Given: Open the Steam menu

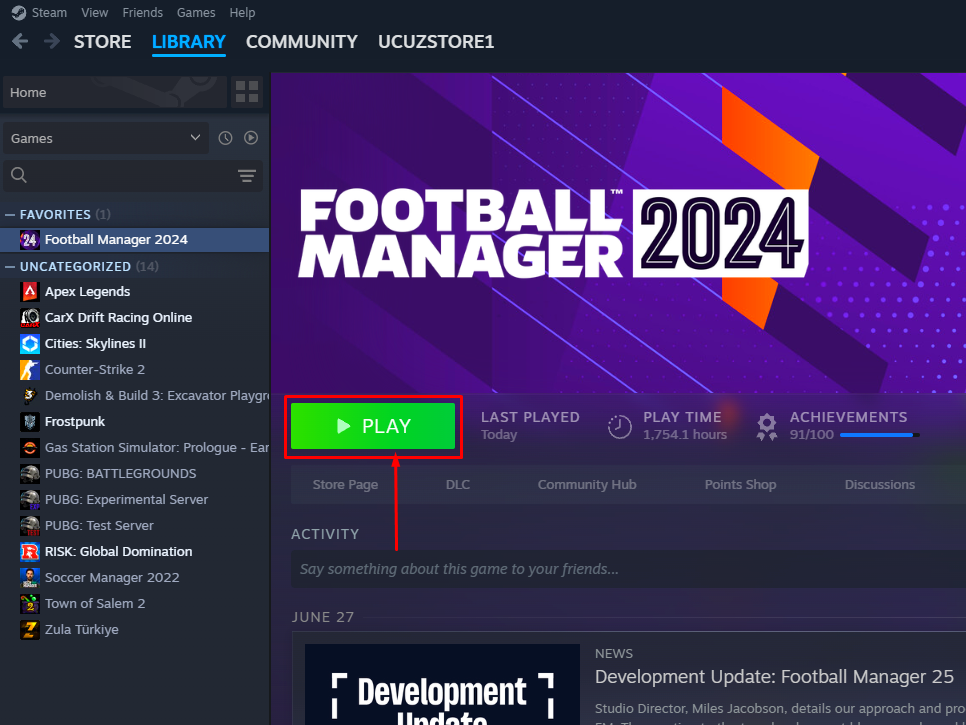Looking at the screenshot, I should click(x=49, y=12).
